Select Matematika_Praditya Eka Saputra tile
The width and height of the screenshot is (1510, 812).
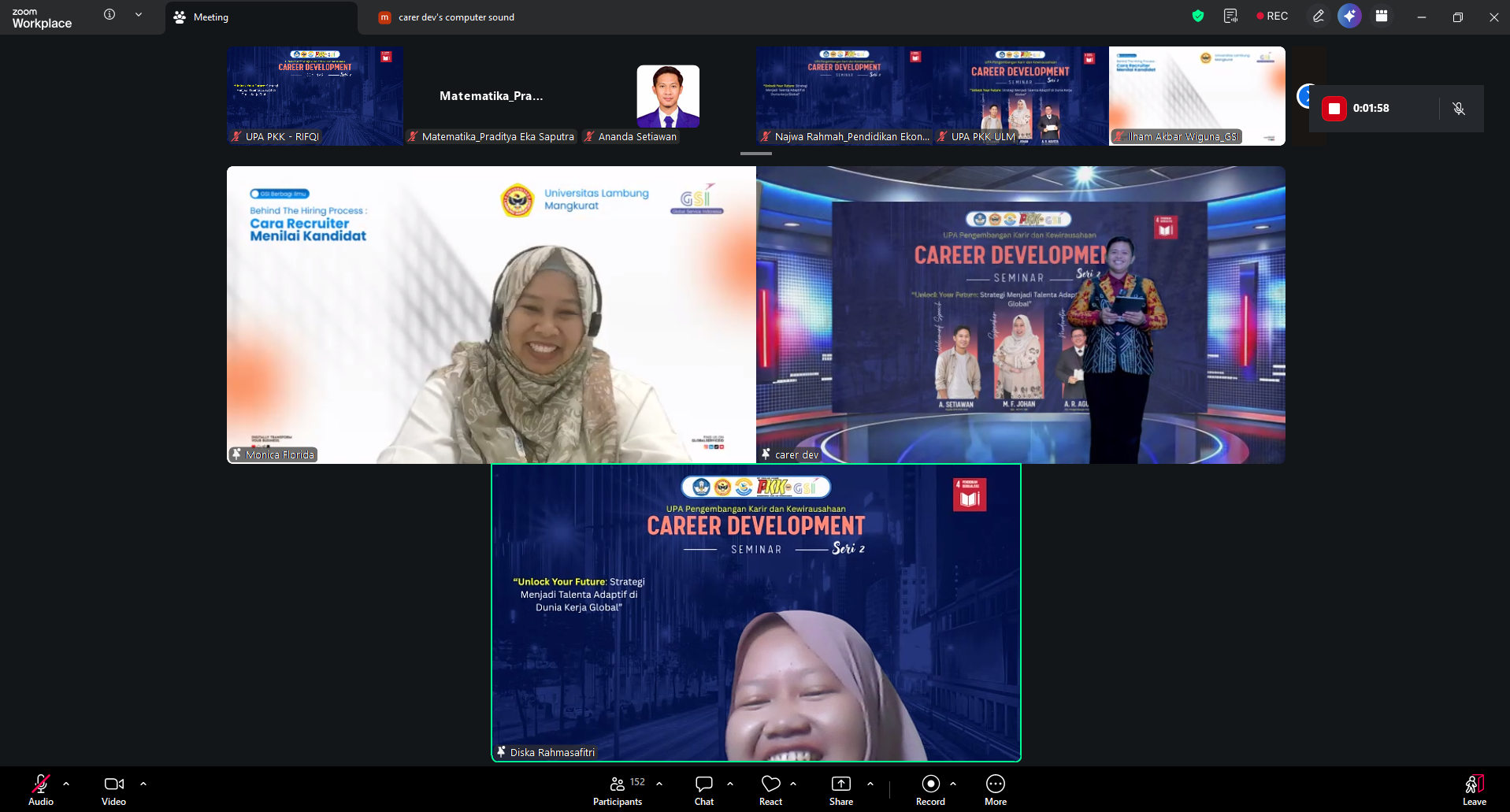(492, 96)
